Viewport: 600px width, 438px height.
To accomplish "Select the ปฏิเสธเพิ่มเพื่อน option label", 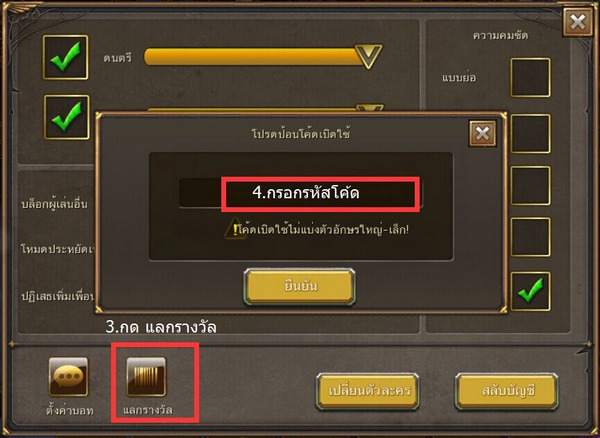I will 57,296.
